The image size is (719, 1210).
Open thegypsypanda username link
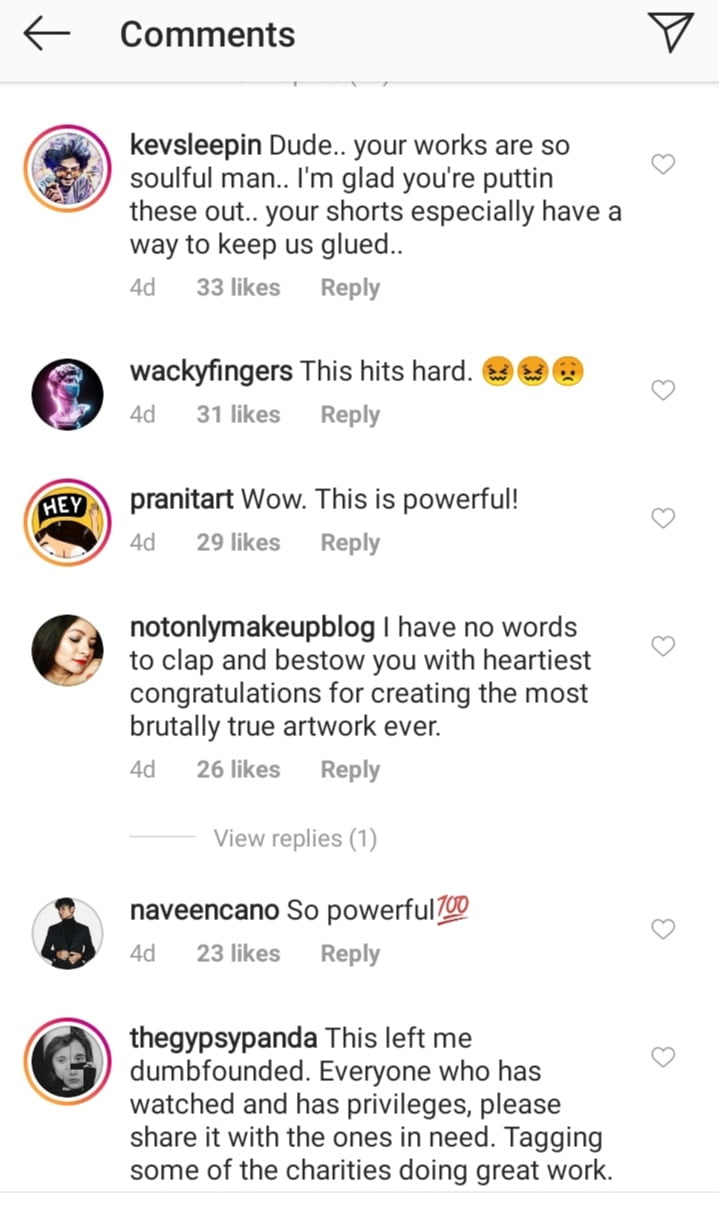click(x=225, y=1038)
